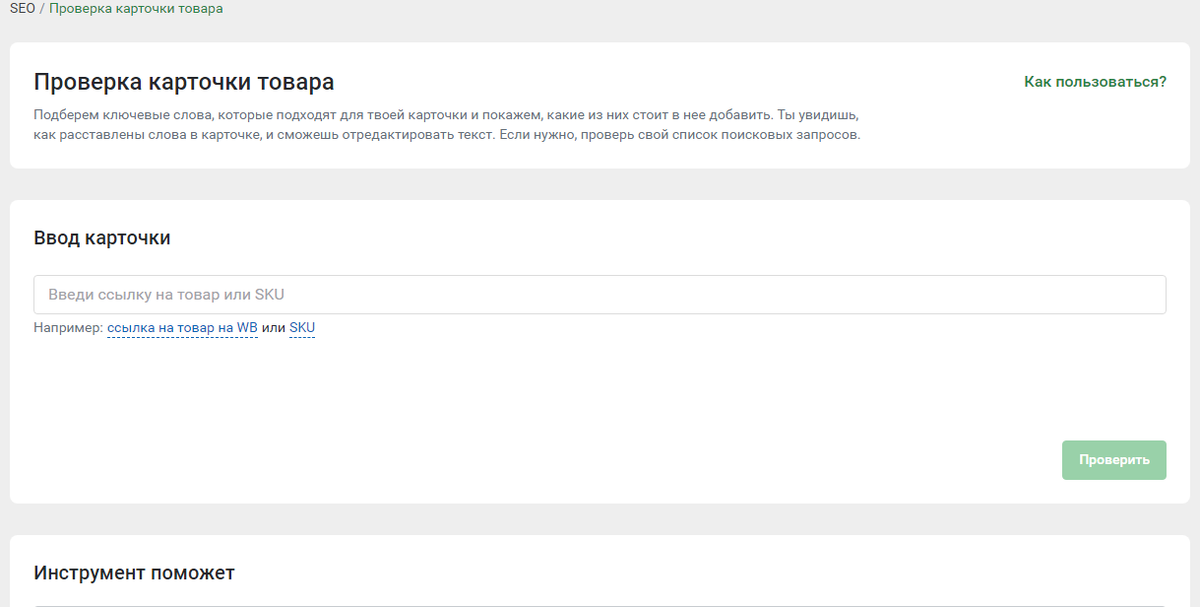
Task: Open the 'Как пользоваться?' help link
Action: tap(1095, 82)
